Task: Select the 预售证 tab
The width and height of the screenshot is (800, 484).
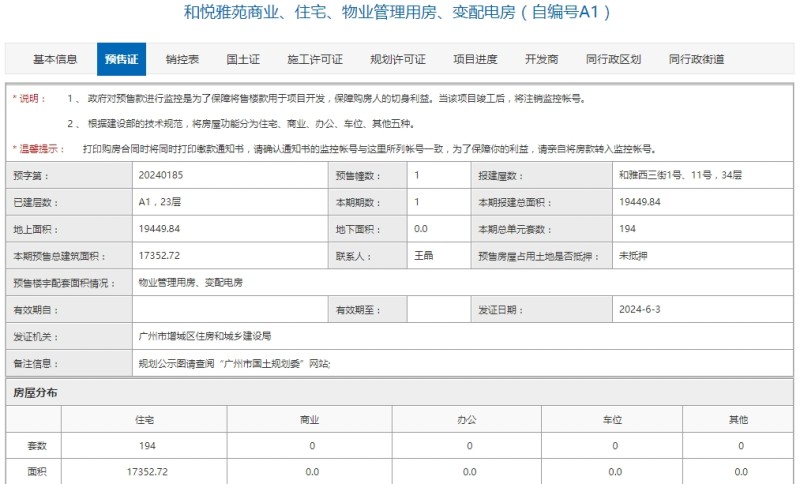Action: click(121, 59)
